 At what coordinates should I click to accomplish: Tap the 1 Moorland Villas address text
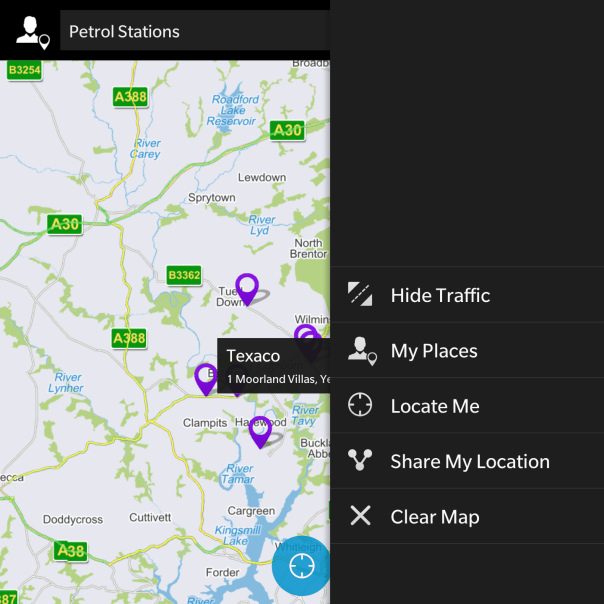click(279, 379)
